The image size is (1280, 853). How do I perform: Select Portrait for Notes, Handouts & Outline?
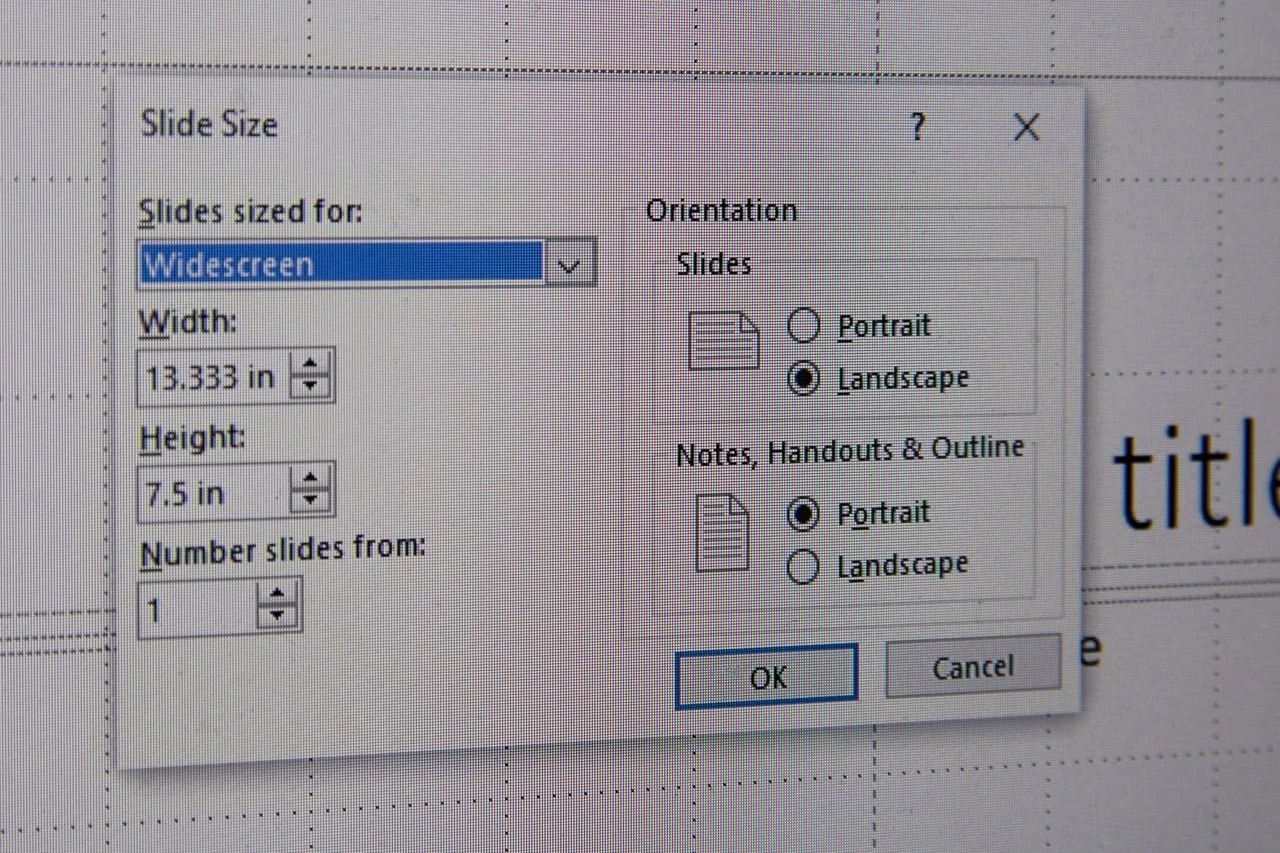[803, 513]
